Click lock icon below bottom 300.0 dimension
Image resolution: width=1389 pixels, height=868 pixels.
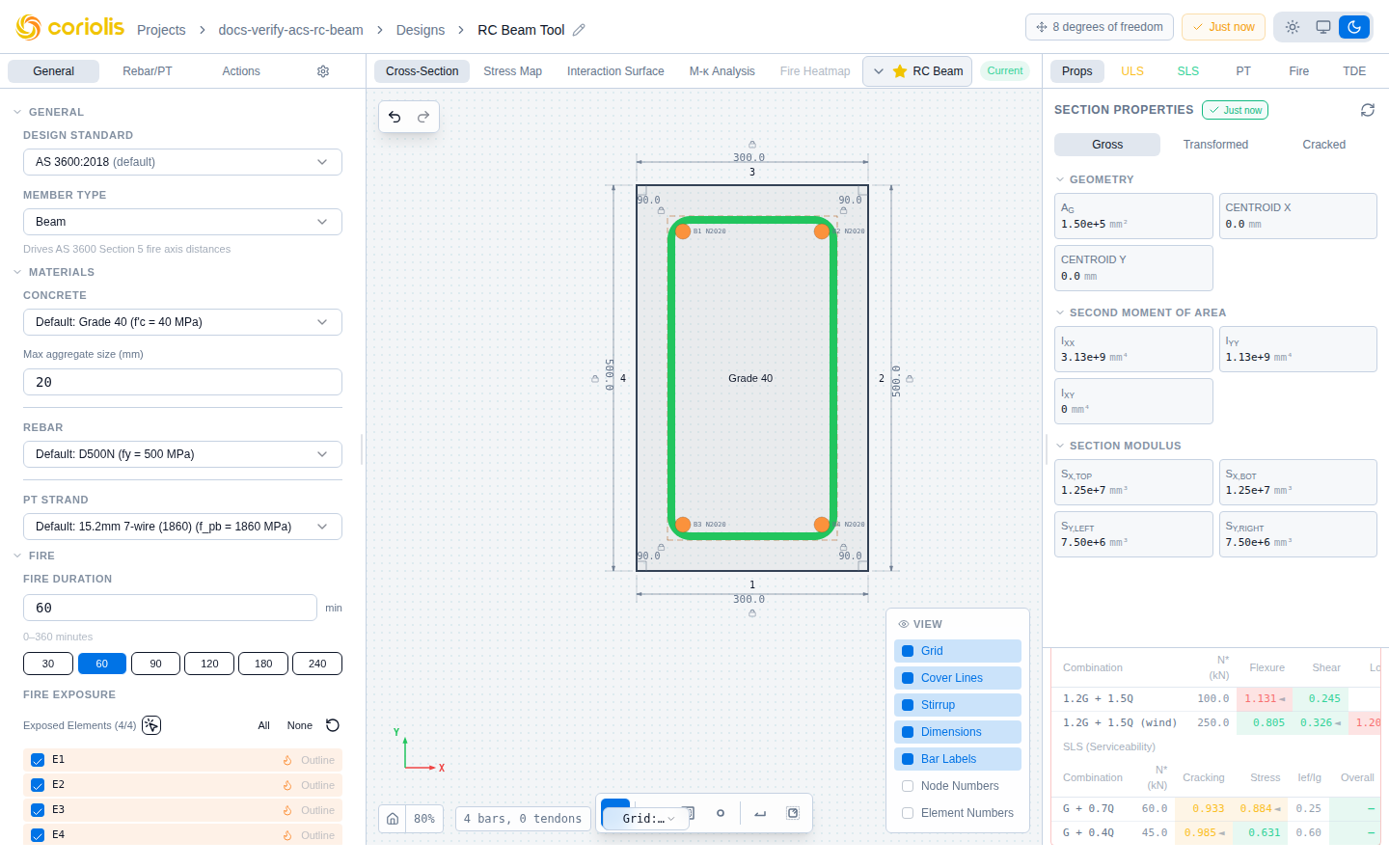[x=752, y=612]
